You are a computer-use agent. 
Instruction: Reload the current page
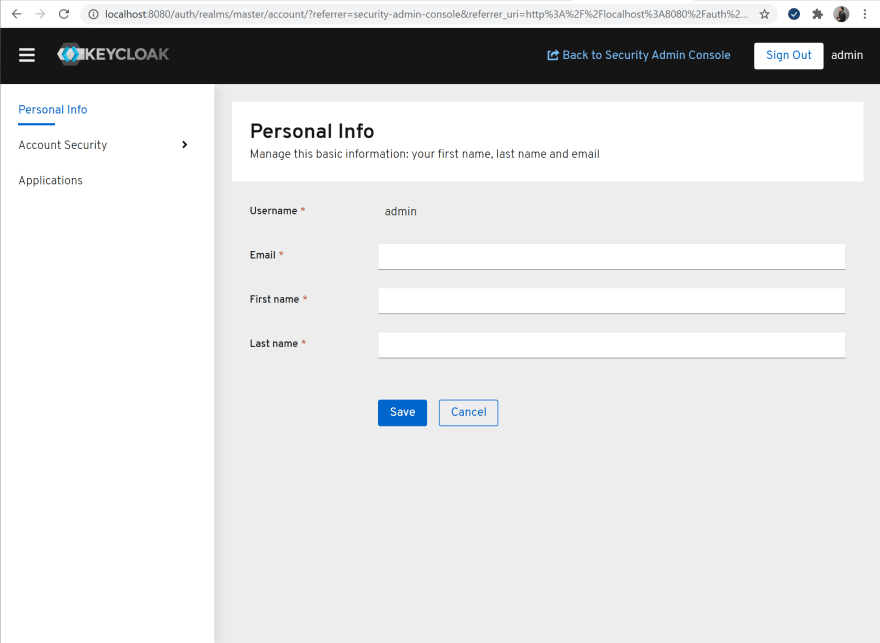pos(64,14)
